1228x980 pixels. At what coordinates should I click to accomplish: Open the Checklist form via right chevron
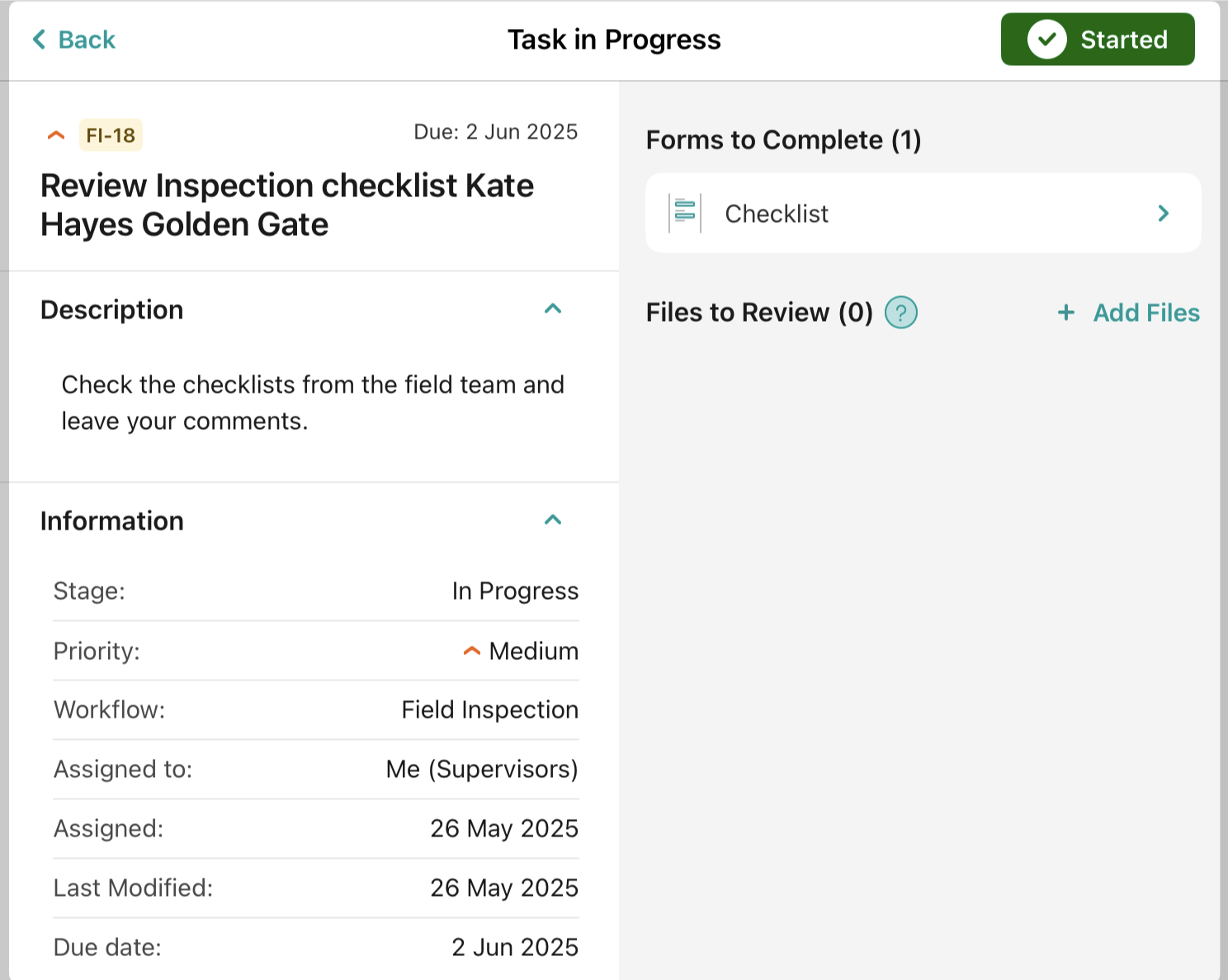1163,214
